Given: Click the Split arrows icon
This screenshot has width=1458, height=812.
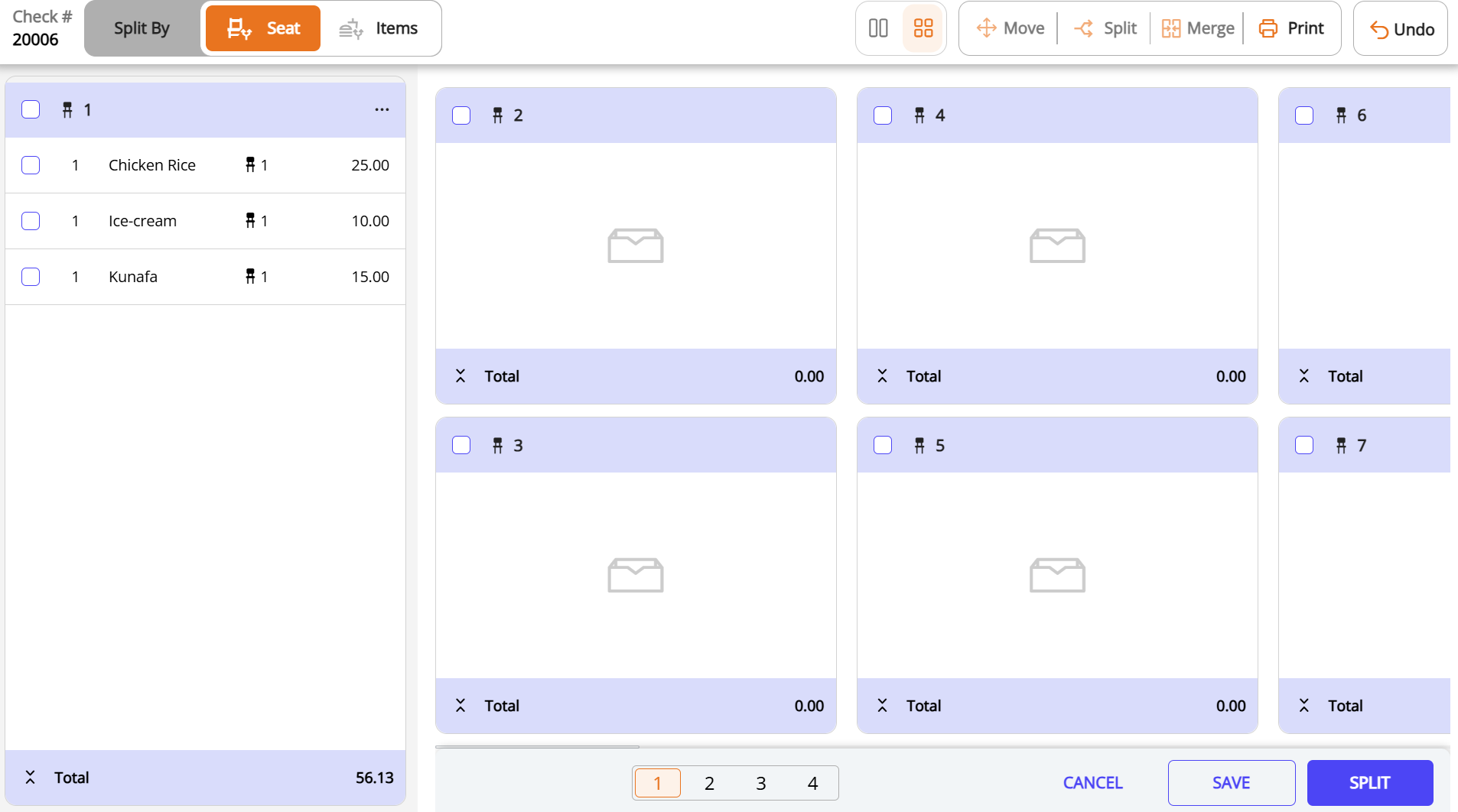Looking at the screenshot, I should [1084, 28].
